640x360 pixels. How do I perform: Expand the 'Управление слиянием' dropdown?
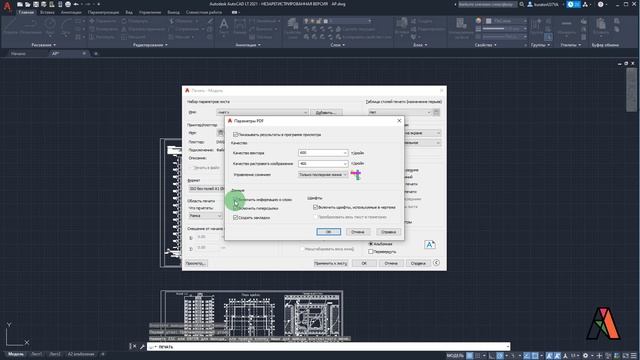tap(323, 174)
